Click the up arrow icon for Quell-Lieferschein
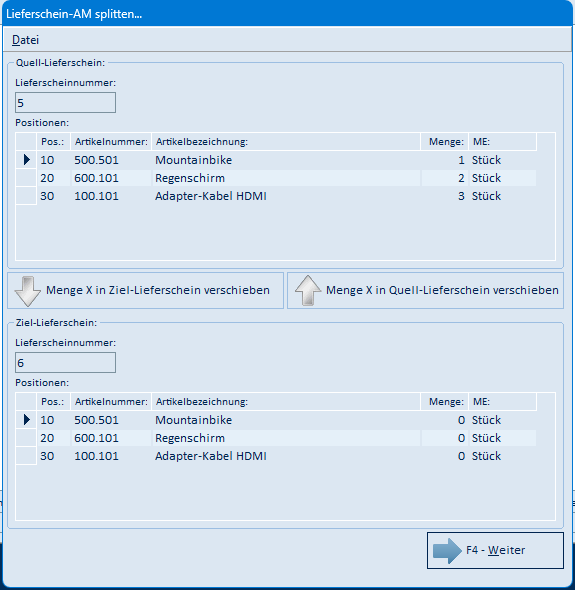Image resolution: width=575 pixels, height=590 pixels. [308, 290]
